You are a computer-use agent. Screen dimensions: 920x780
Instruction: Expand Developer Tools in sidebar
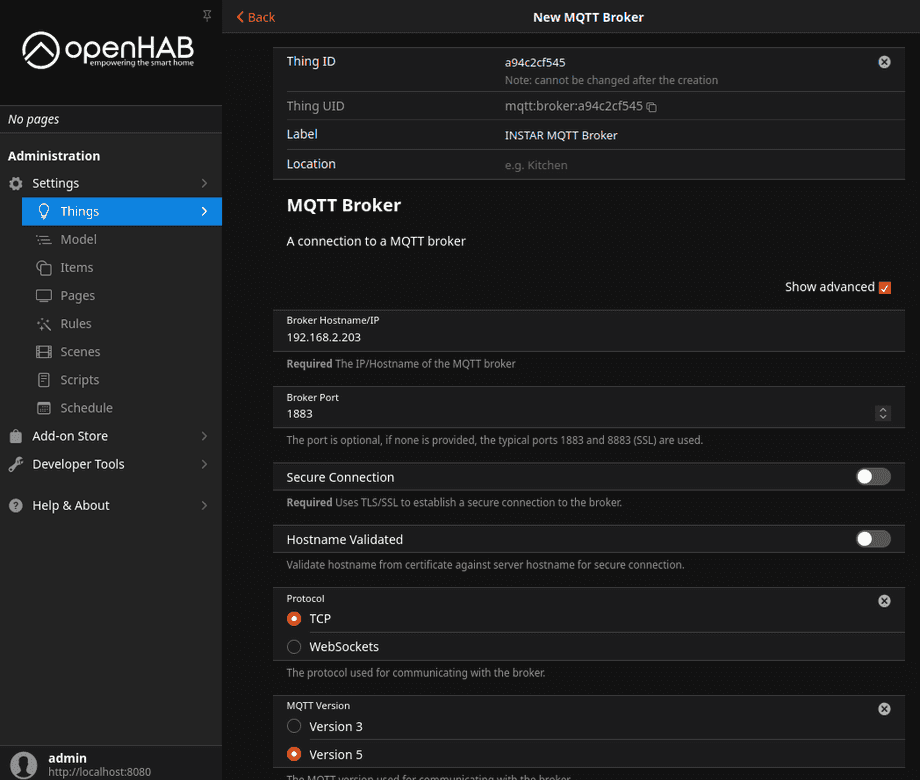77,464
